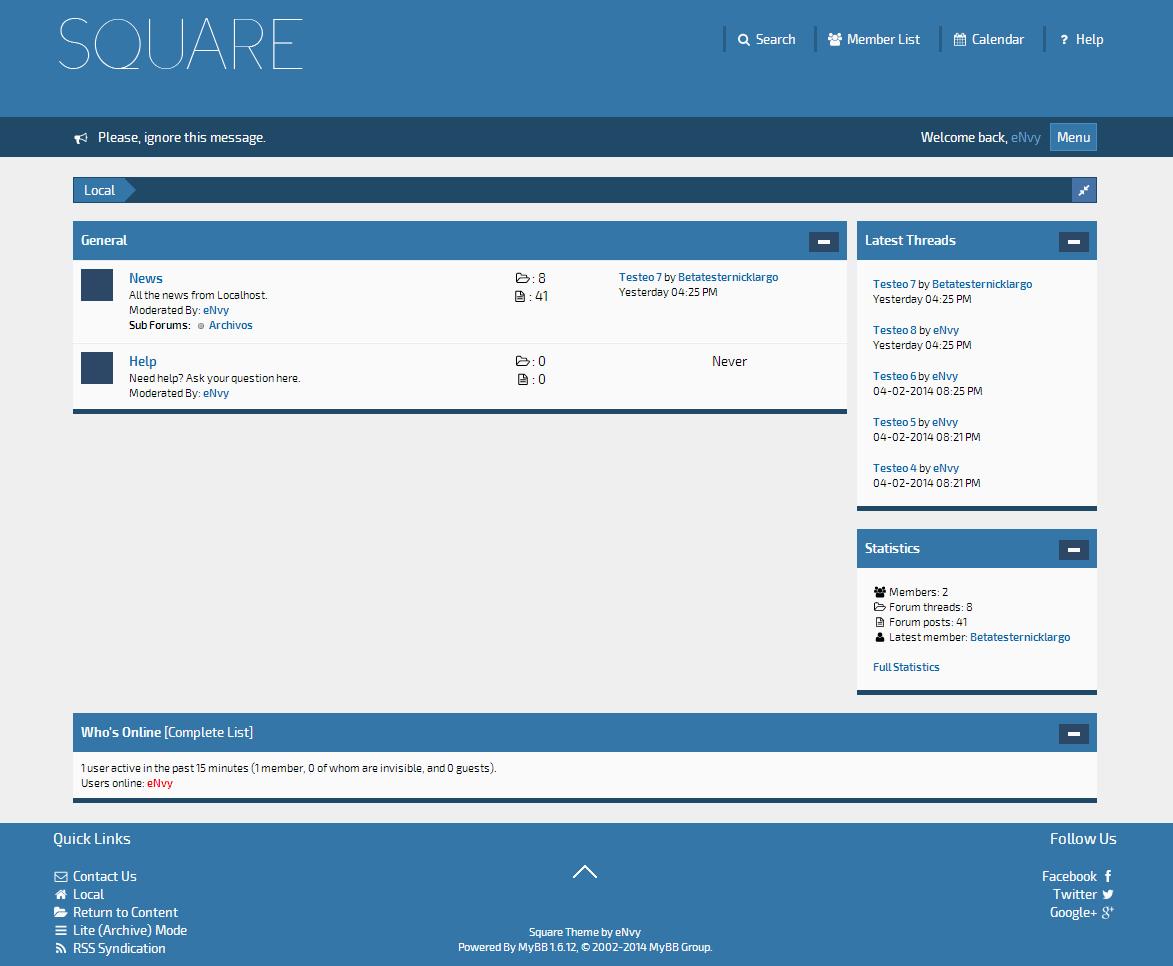1173x966 pixels.
Task: Open the News forum
Action: pyautogui.click(x=146, y=278)
